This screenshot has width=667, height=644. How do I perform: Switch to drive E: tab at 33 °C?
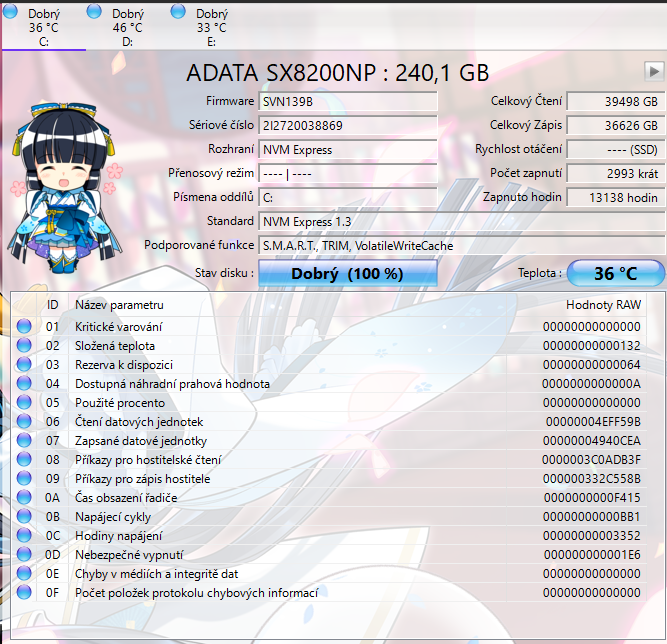click(x=211, y=27)
